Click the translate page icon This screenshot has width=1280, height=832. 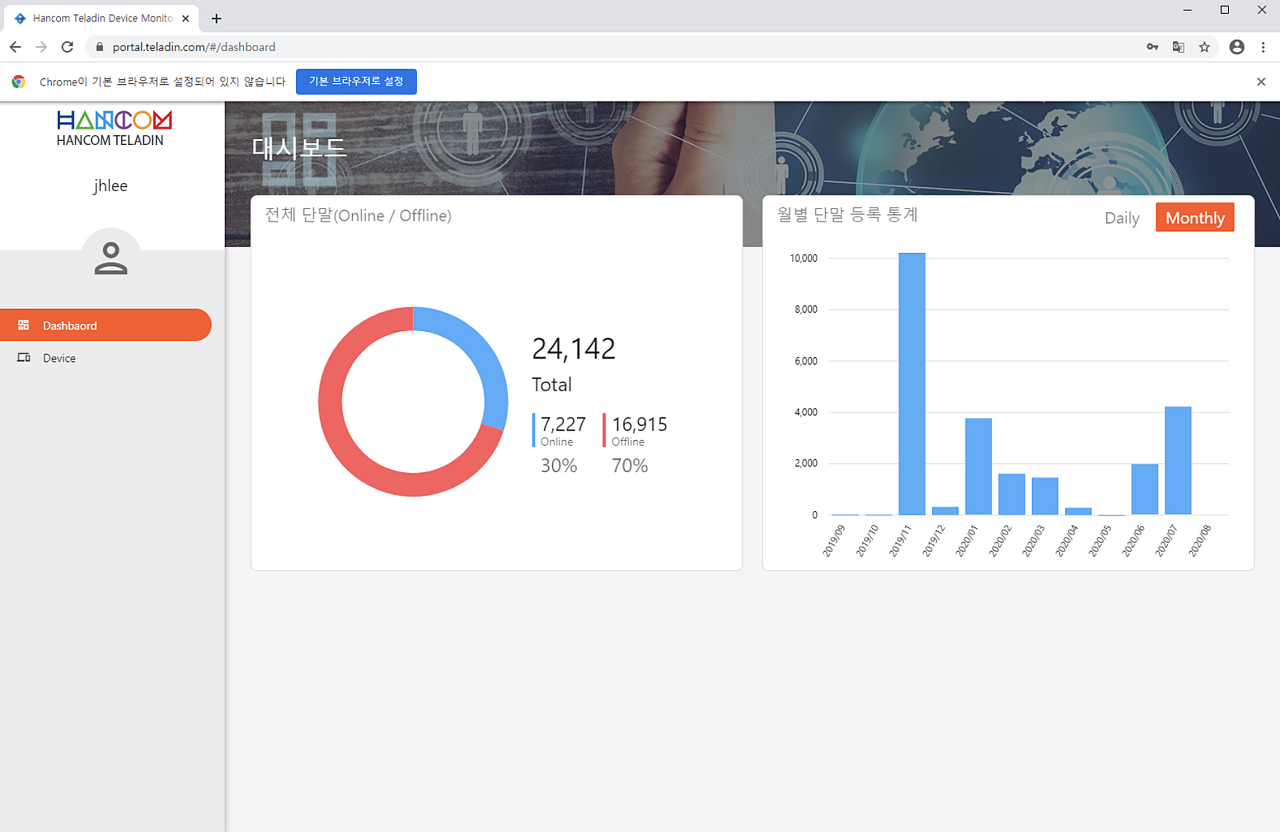point(1179,47)
